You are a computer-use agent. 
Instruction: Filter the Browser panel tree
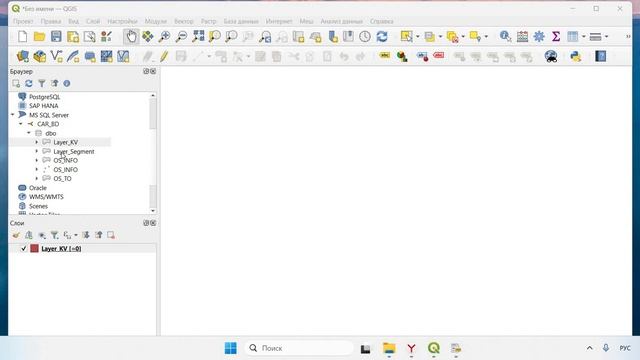click(42, 83)
